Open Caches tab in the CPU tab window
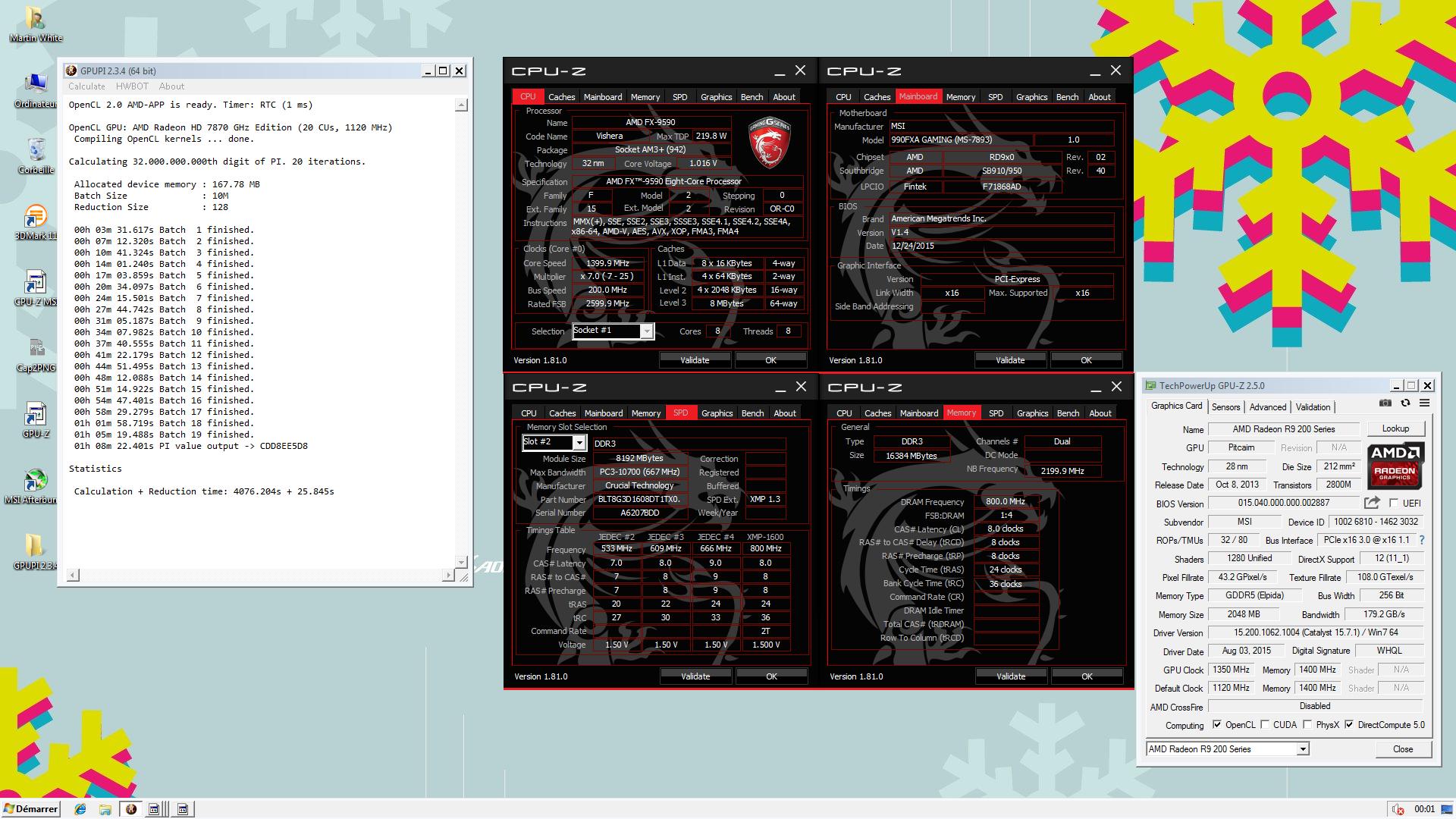The width and height of the screenshot is (1456, 819). click(562, 97)
